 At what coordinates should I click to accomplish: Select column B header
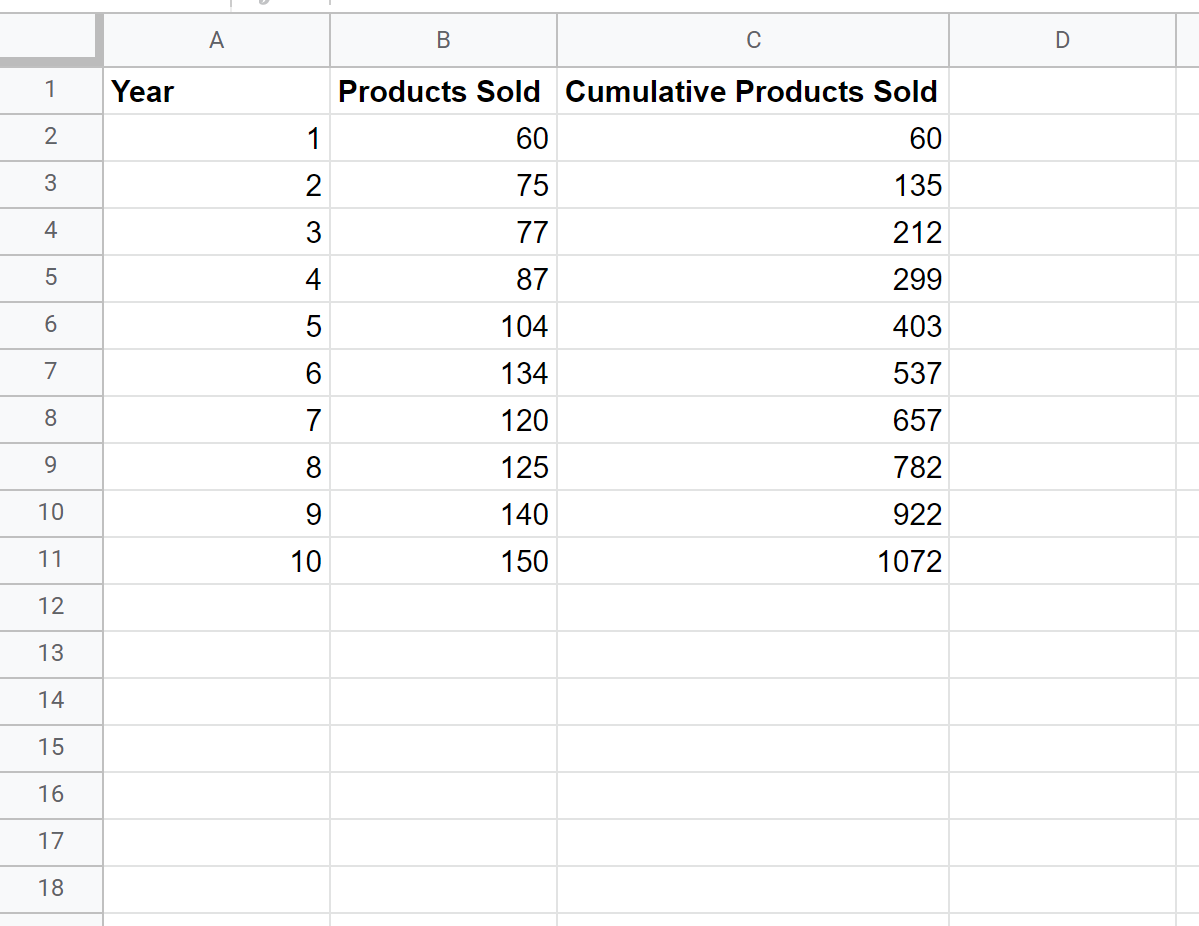[443, 40]
